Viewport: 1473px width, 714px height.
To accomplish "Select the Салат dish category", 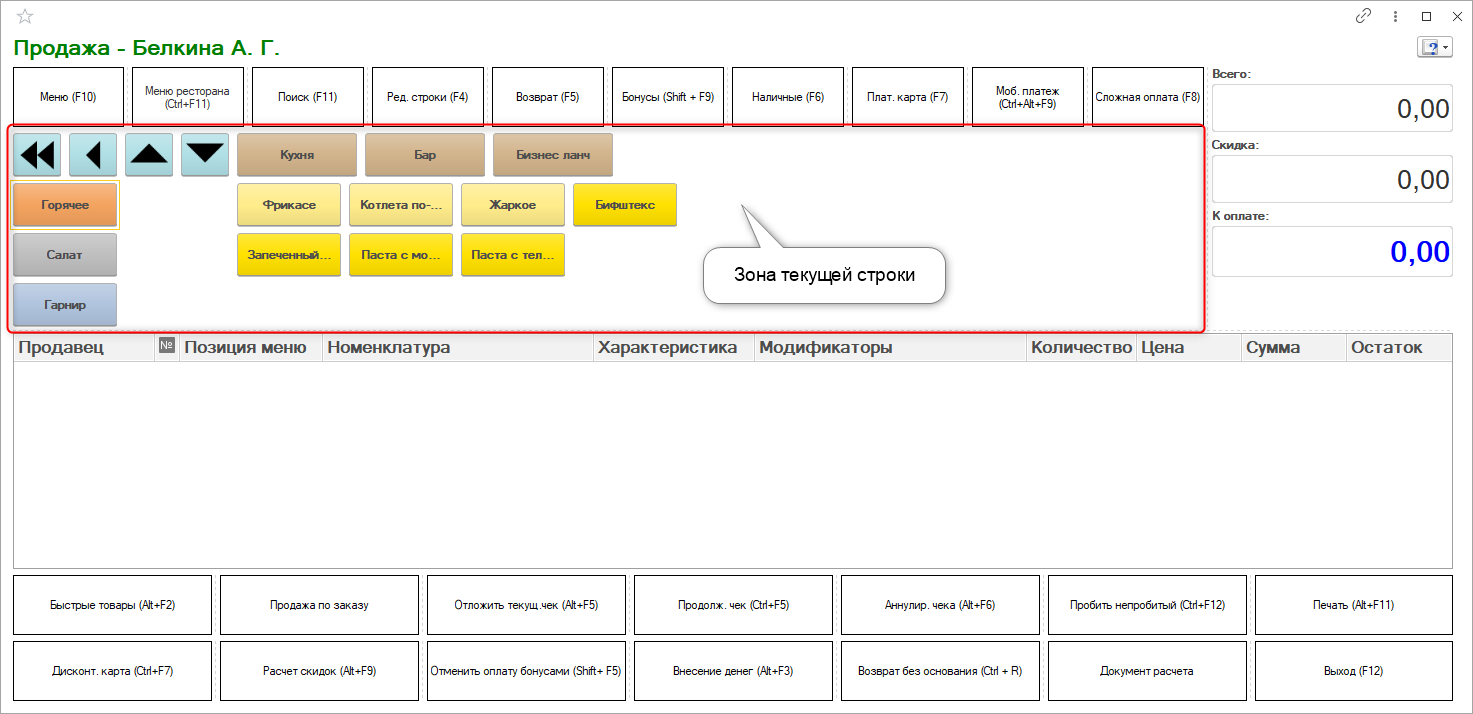I will [65, 255].
